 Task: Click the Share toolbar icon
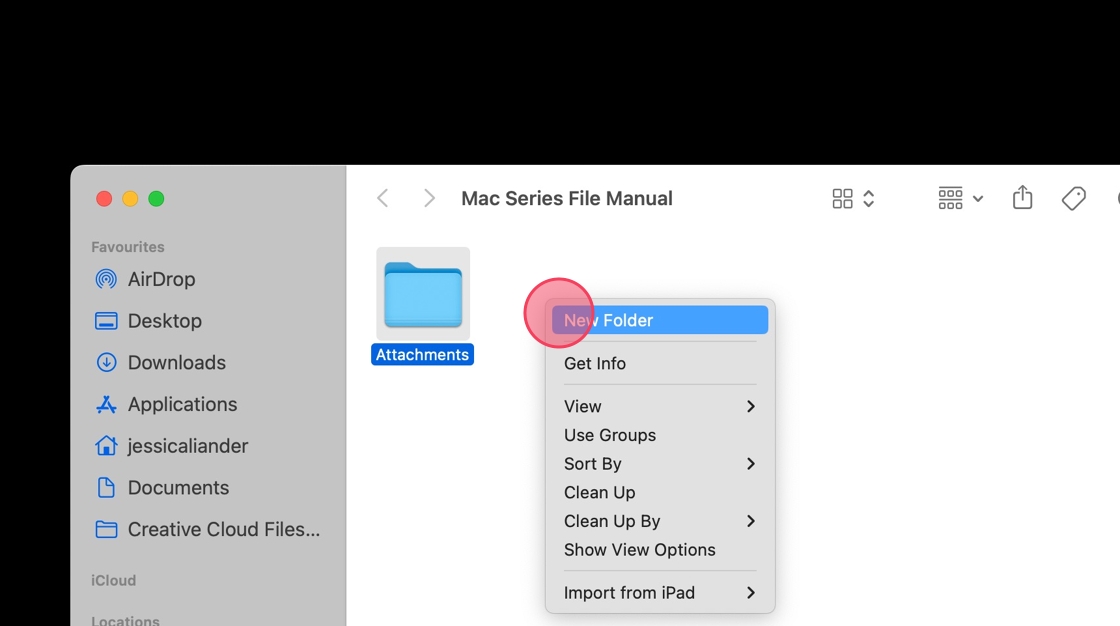tap(1022, 198)
